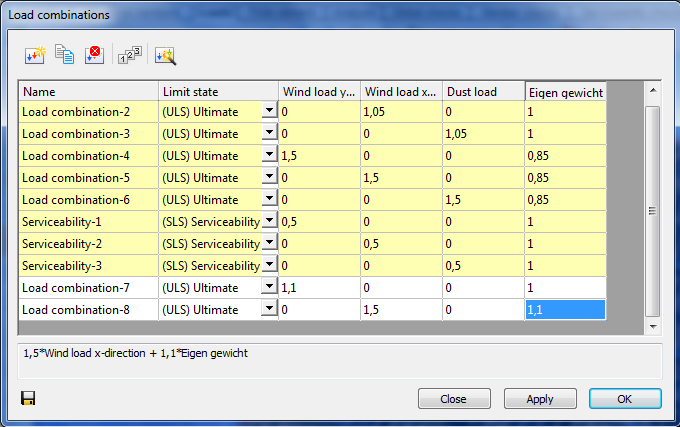Select Dust load value for Load combination-6
680x427 pixels.
pos(484,200)
